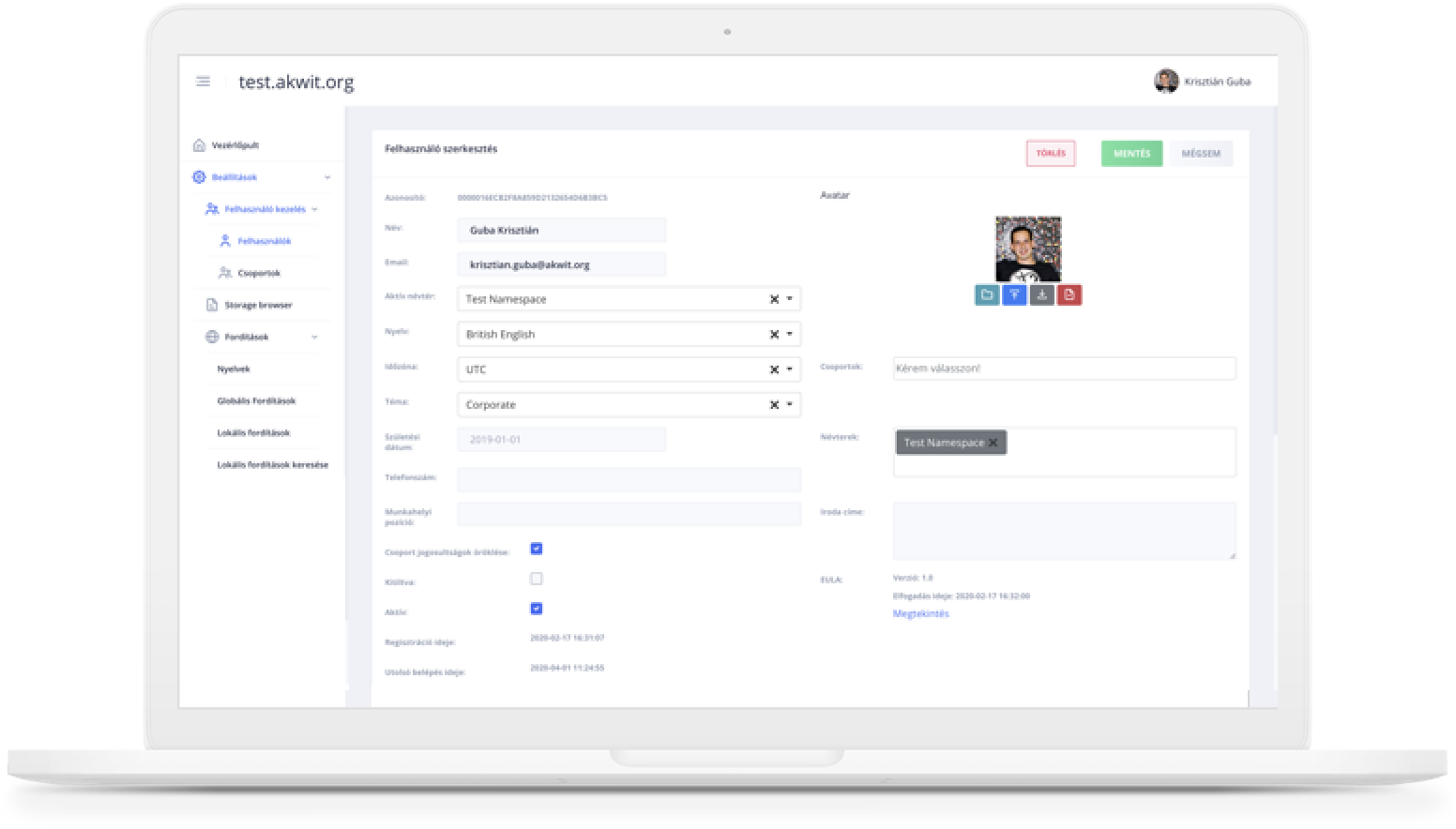This screenshot has height=829, width=1456.
Task: Go to Vezérlőpult in sidebar
Action: coord(235,145)
